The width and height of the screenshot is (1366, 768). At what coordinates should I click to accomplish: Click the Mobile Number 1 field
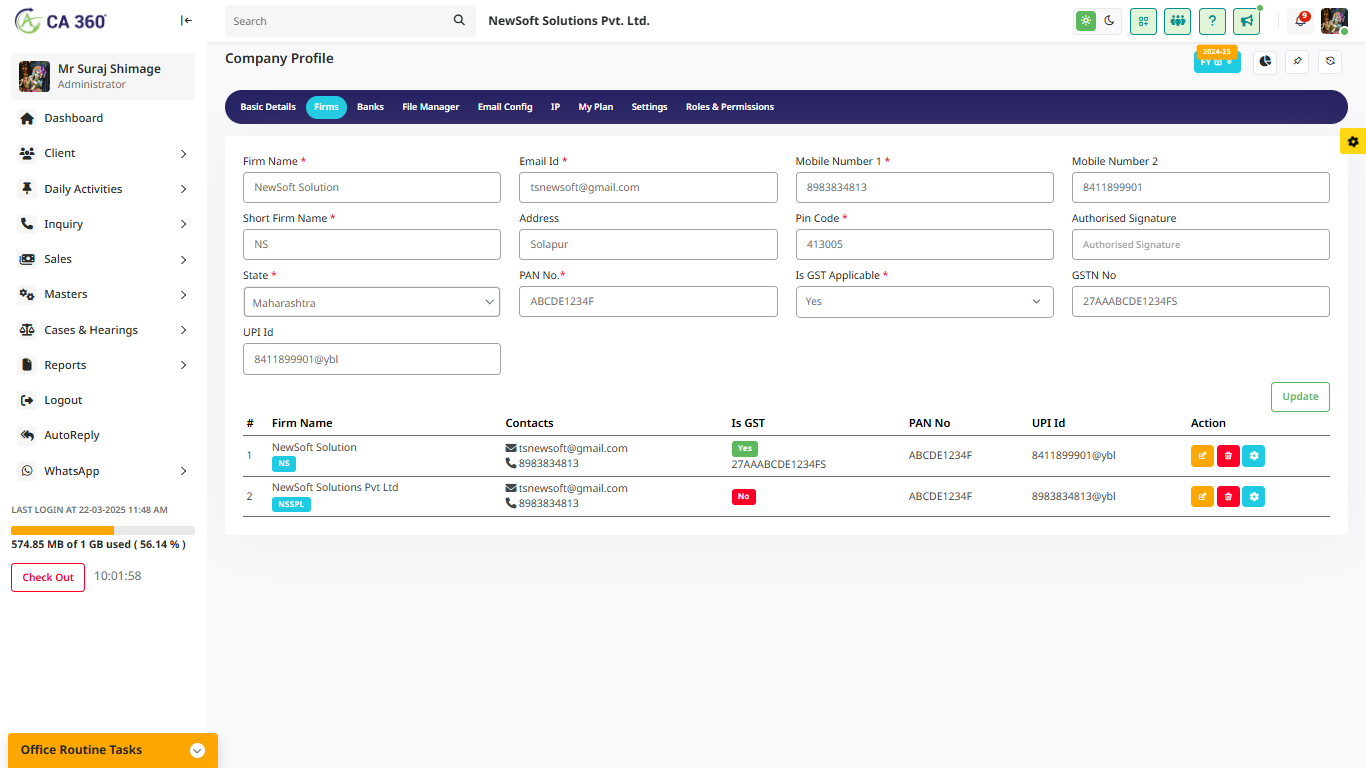[924, 187]
